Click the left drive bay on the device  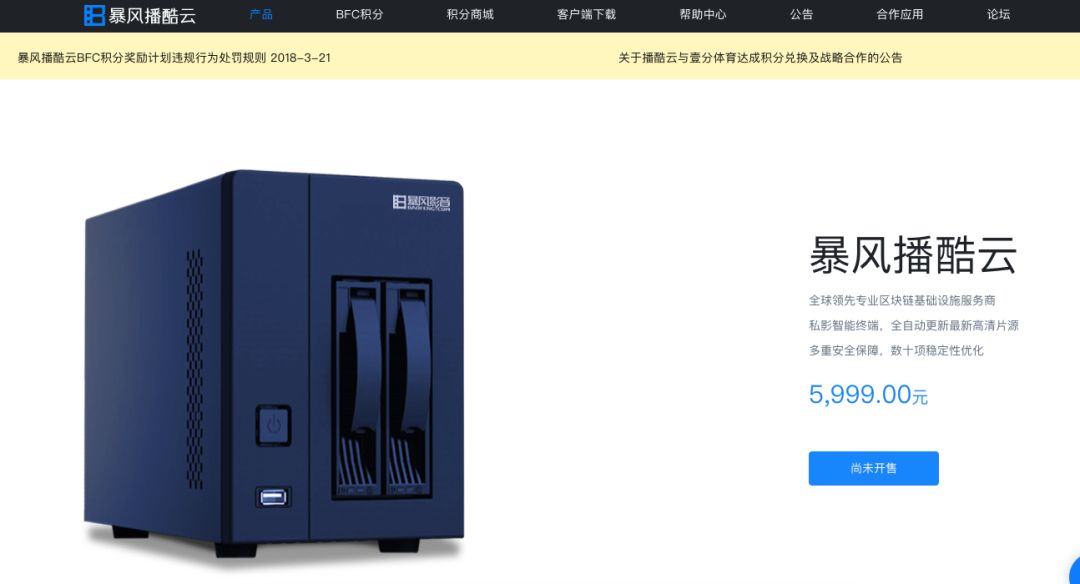358,388
